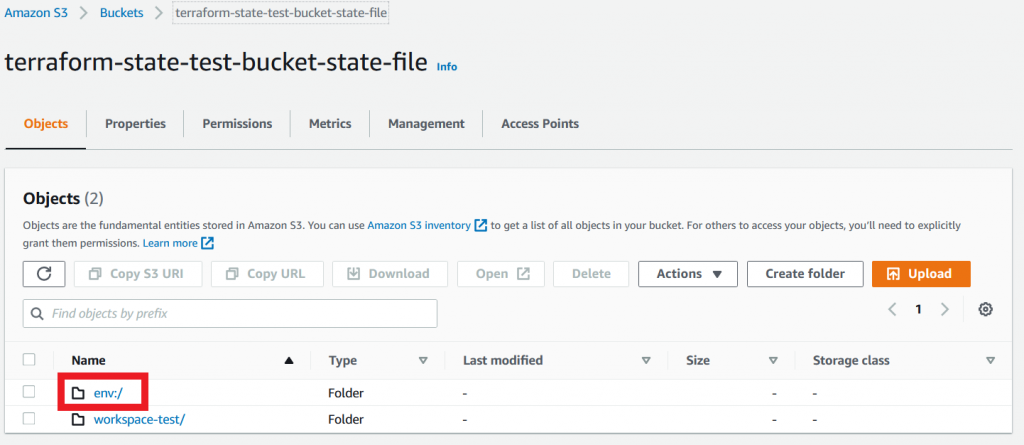This screenshot has width=1024, height=445.
Task: Toggle the select all objects checkbox
Action: (x=29, y=360)
